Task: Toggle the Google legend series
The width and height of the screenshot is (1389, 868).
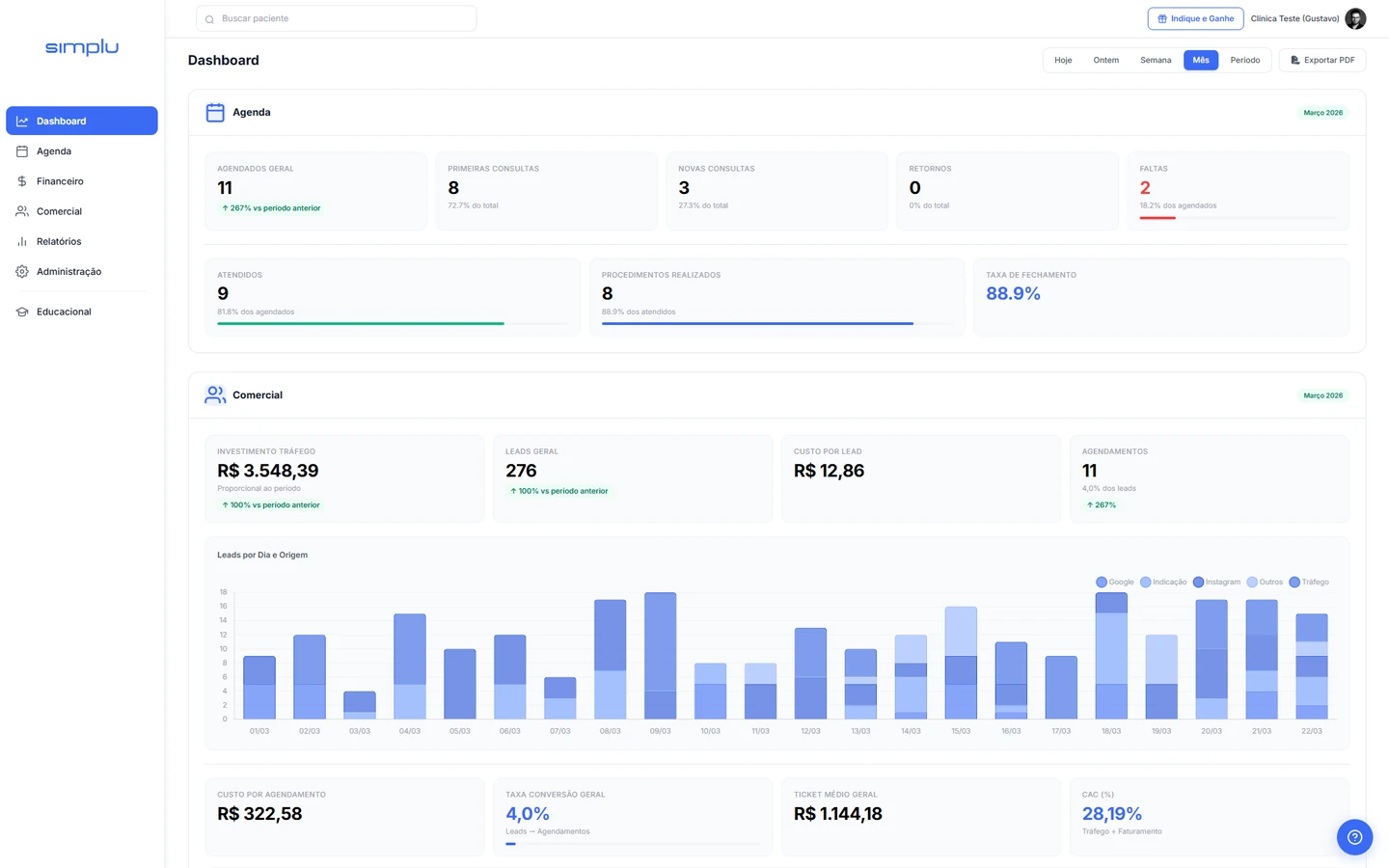Action: [x=1115, y=583]
